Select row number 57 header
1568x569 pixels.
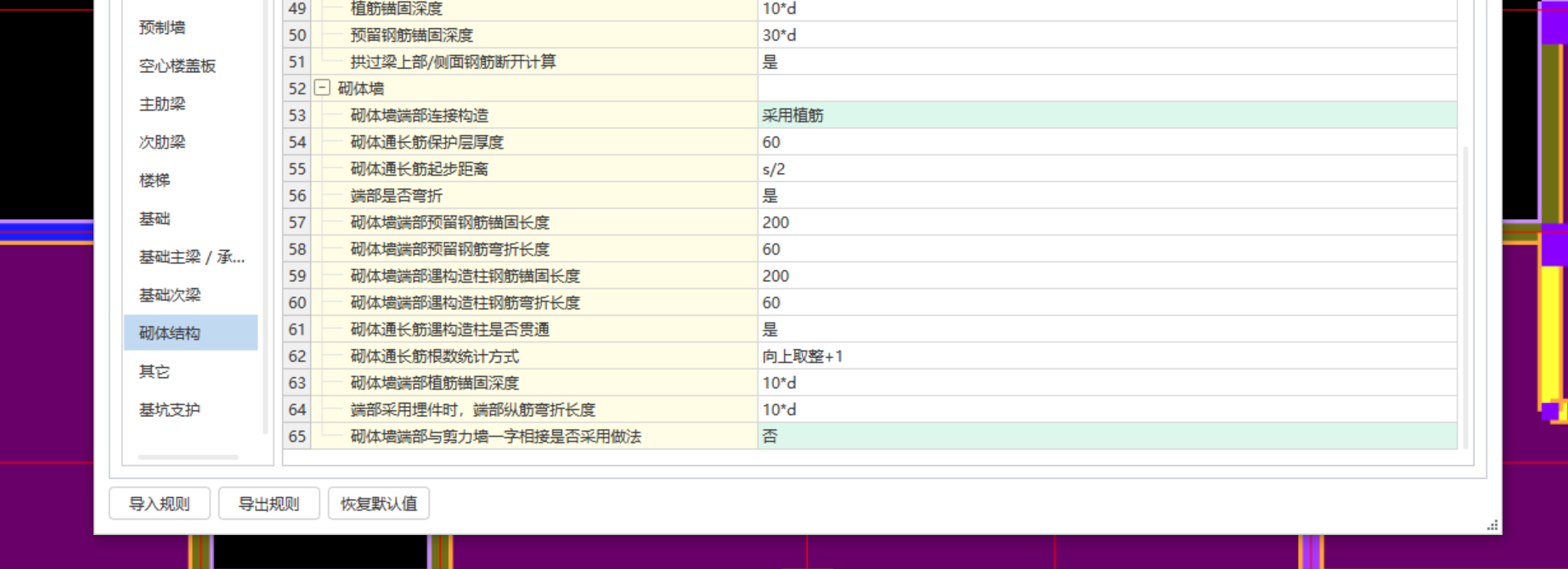297,222
